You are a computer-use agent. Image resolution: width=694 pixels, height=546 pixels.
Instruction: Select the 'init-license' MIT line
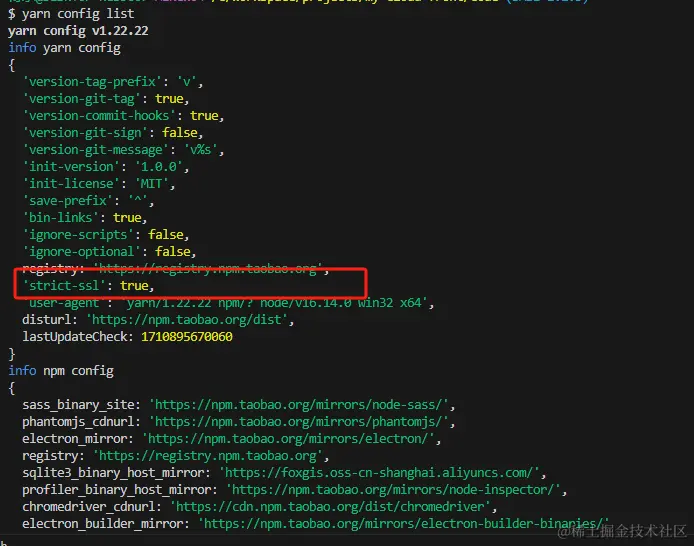coord(99,184)
